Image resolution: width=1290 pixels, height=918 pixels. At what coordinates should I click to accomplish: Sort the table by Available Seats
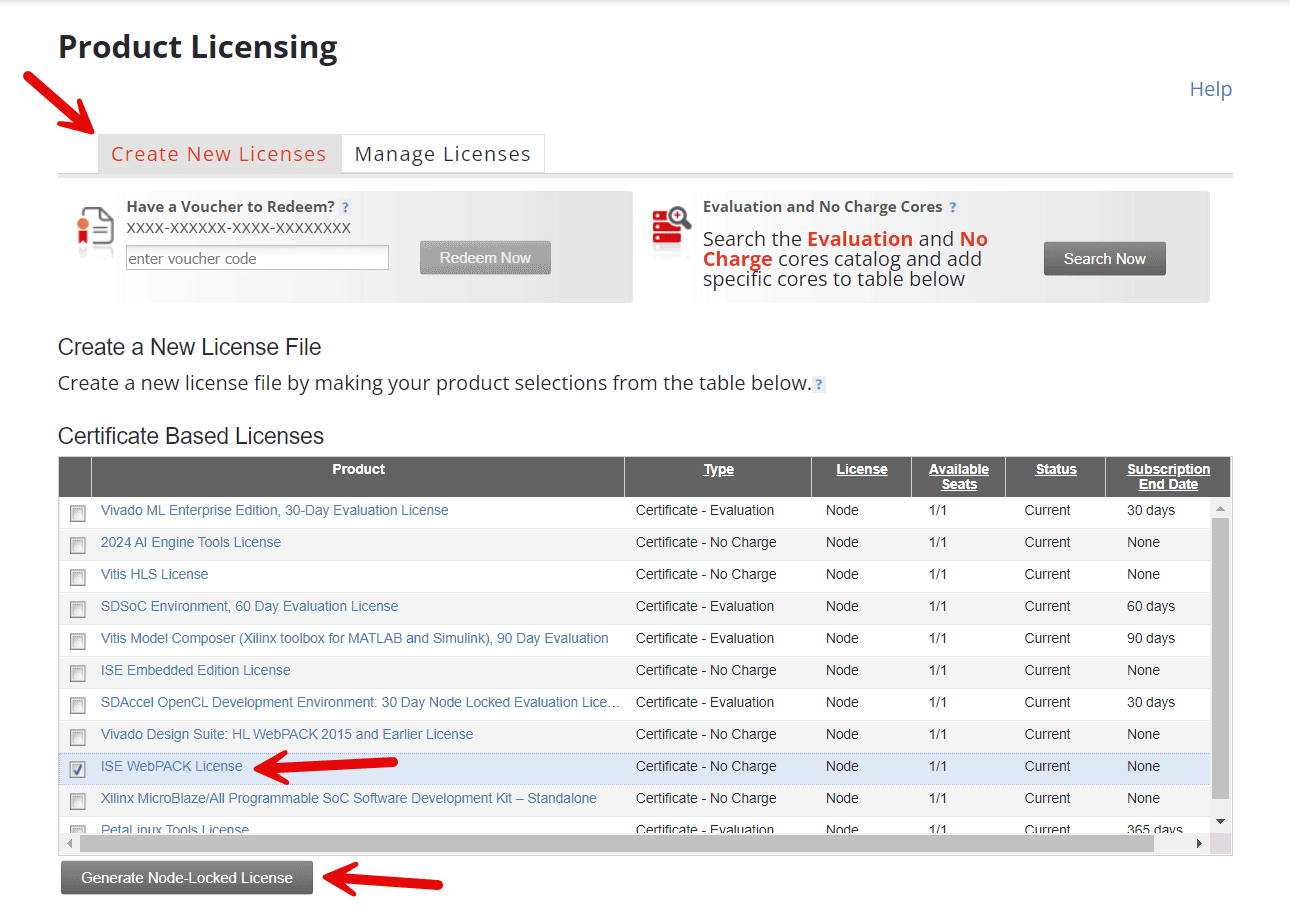point(957,476)
